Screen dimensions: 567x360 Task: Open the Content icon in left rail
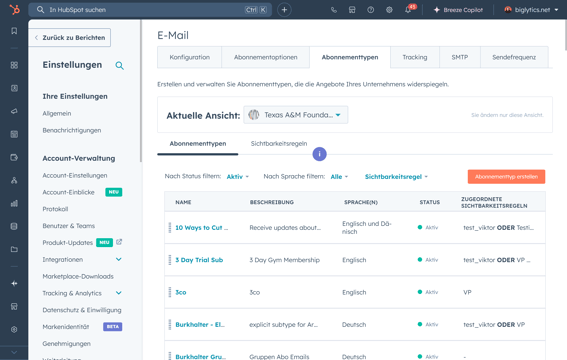pos(14,134)
